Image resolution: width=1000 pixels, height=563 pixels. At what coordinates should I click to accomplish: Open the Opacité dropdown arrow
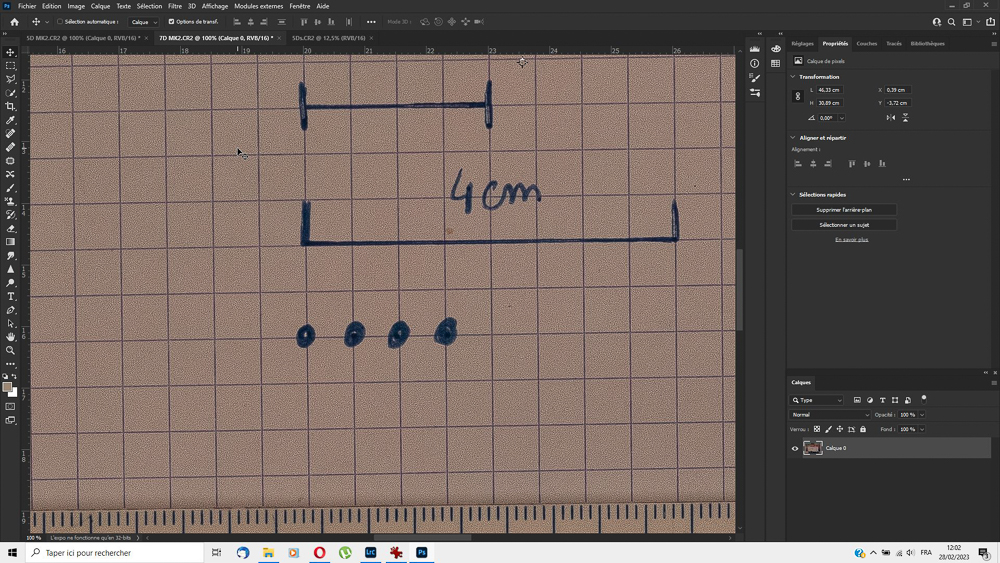922,414
